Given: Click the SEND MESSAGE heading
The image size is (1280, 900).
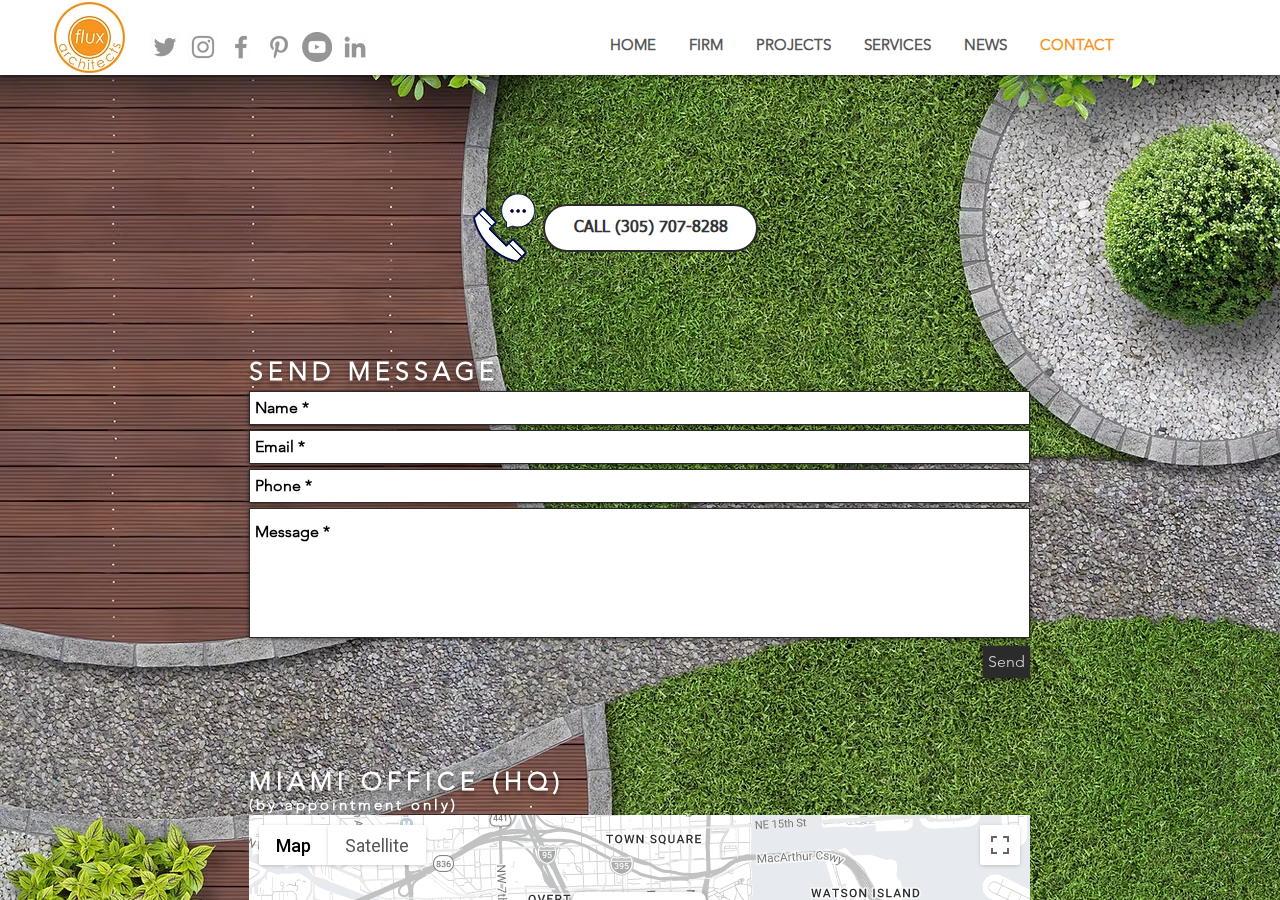Looking at the screenshot, I should click(x=373, y=371).
